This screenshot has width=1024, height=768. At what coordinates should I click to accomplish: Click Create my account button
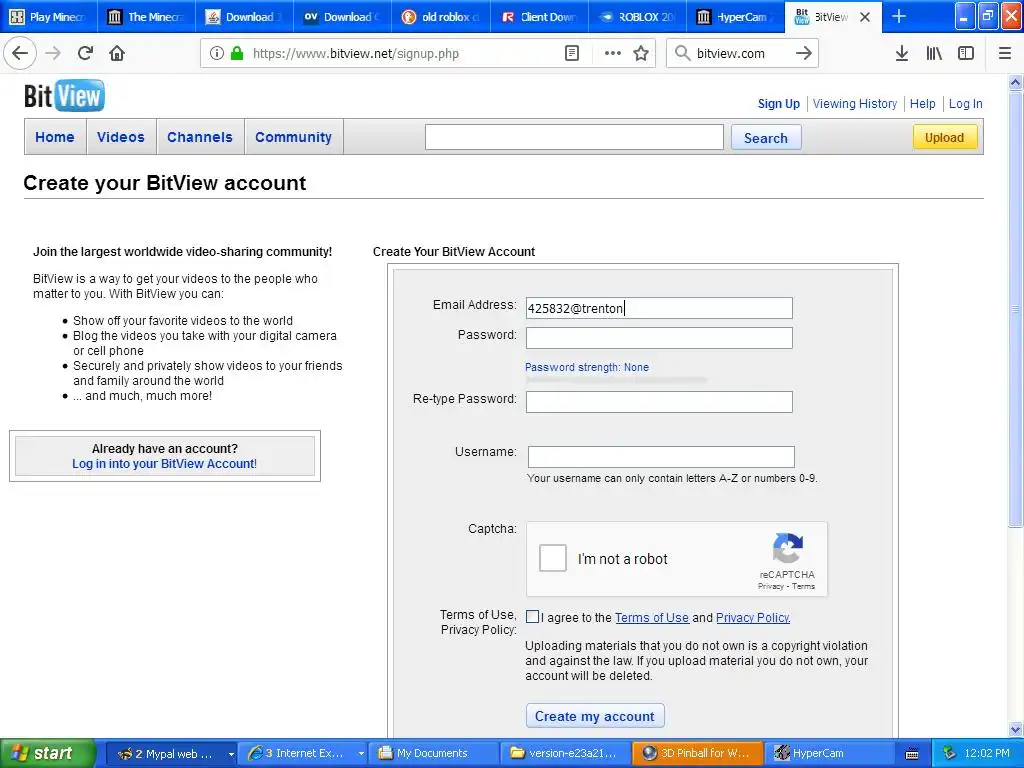595,716
